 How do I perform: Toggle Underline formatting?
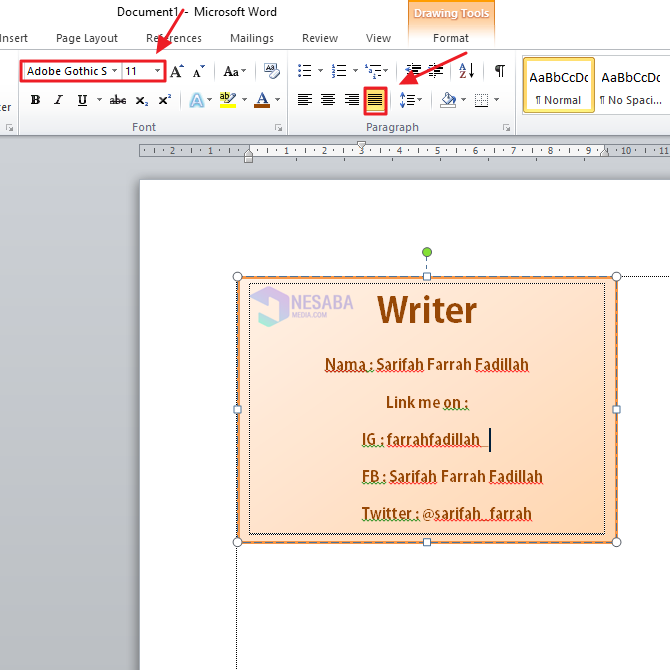[x=82, y=100]
